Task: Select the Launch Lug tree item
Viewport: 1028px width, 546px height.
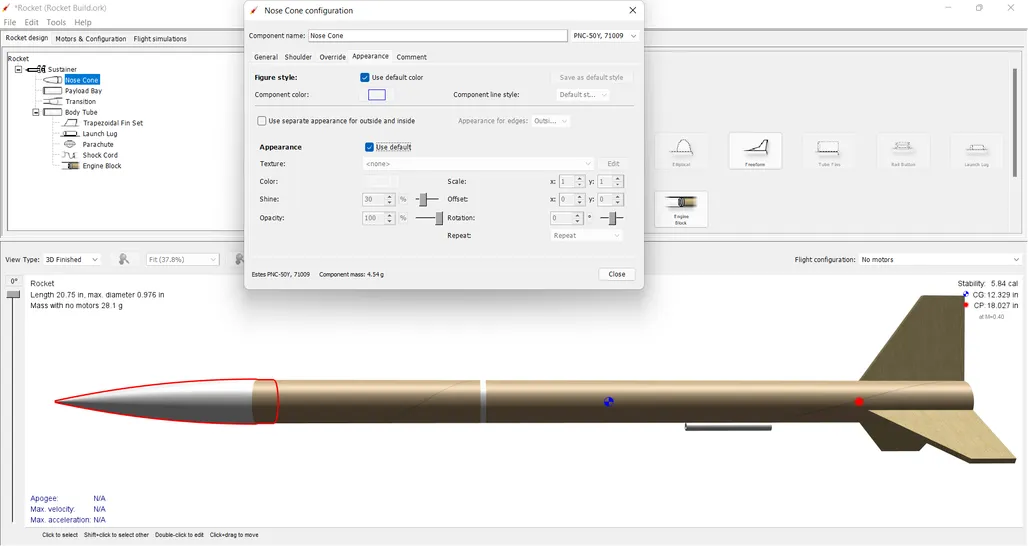Action: [x=99, y=134]
